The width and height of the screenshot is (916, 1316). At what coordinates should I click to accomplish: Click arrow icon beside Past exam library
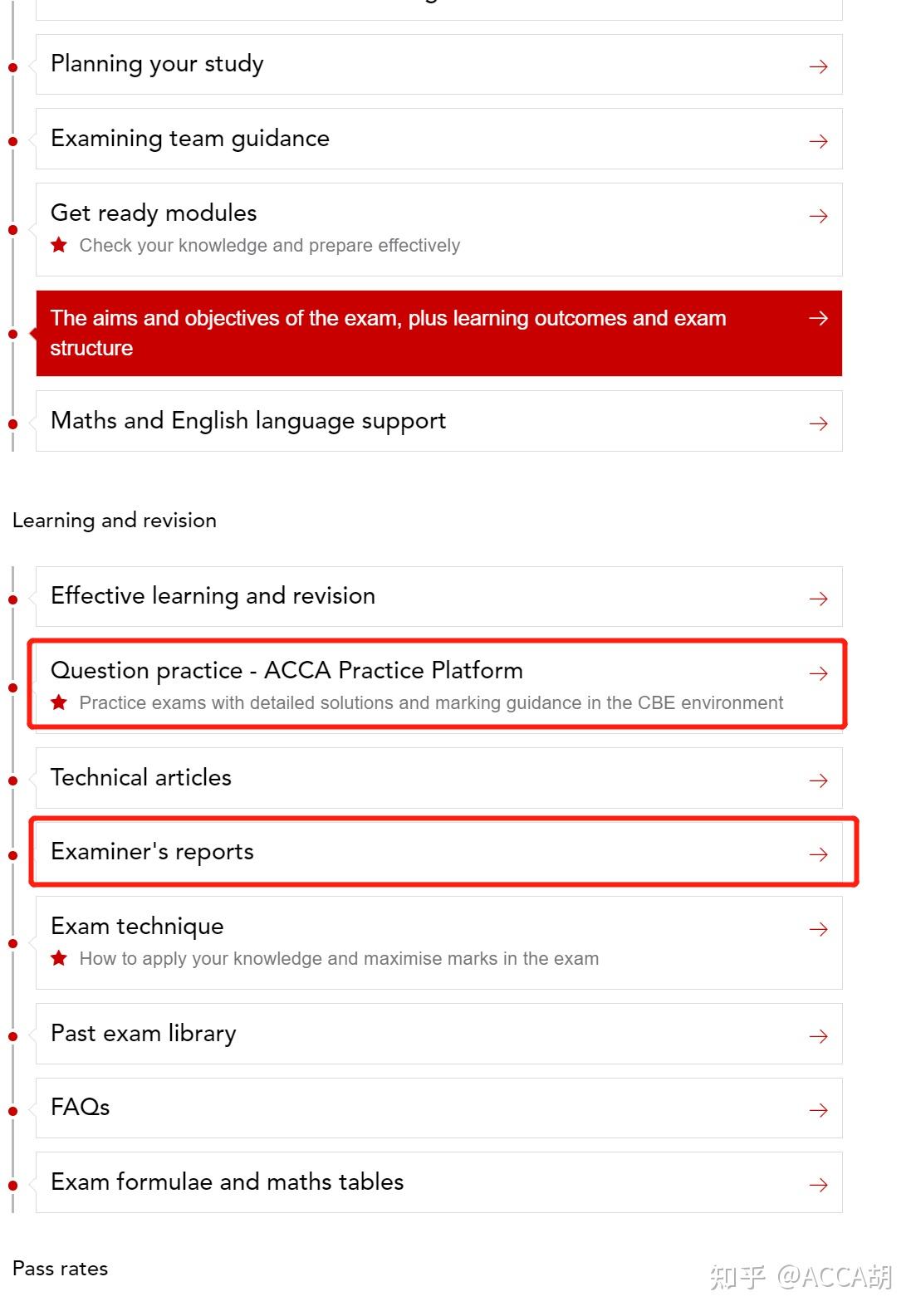[818, 1036]
